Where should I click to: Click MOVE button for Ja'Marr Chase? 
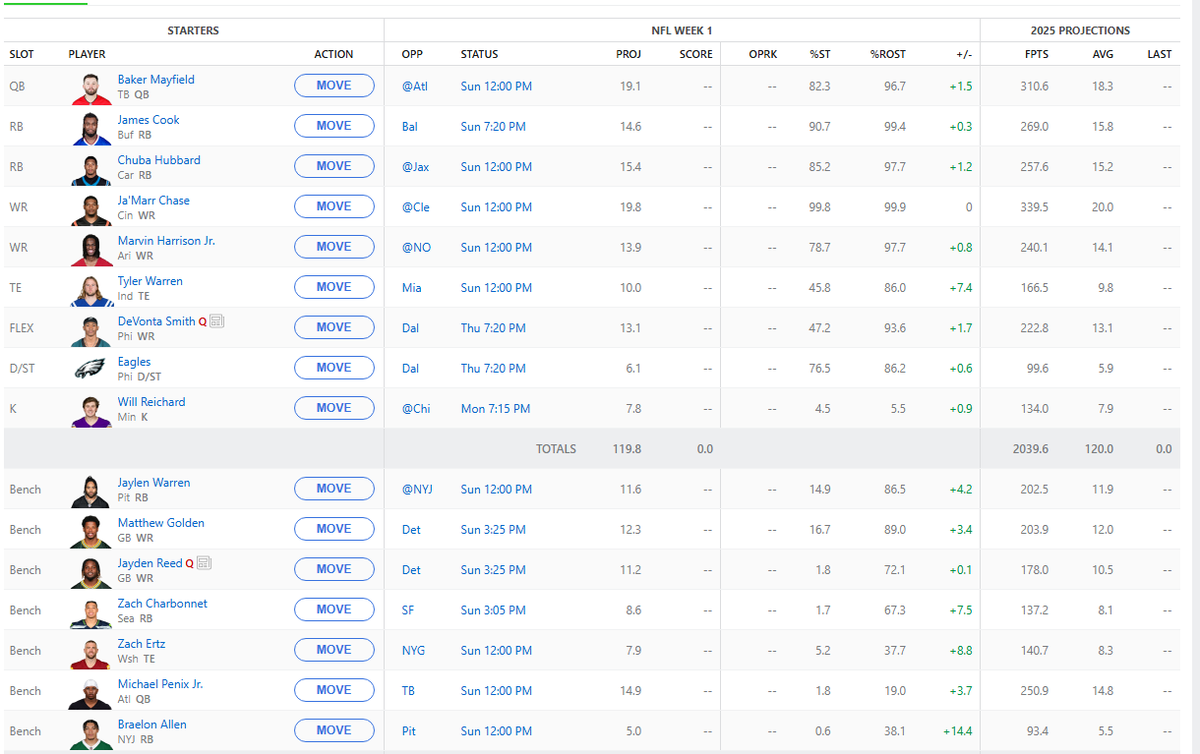(x=334, y=206)
